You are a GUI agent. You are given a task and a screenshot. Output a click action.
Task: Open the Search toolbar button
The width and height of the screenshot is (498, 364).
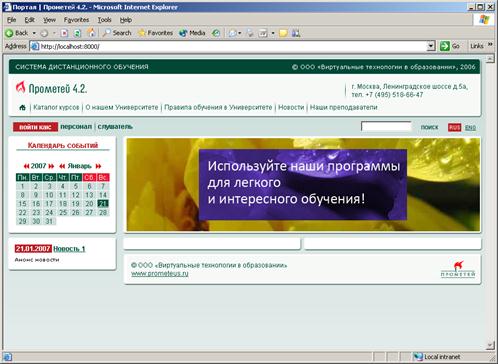(117, 33)
